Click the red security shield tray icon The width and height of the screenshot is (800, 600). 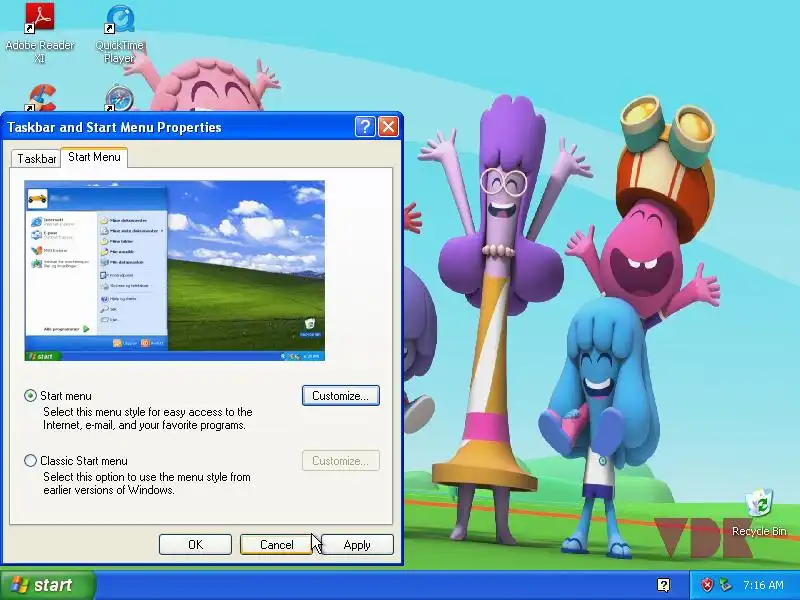point(707,585)
